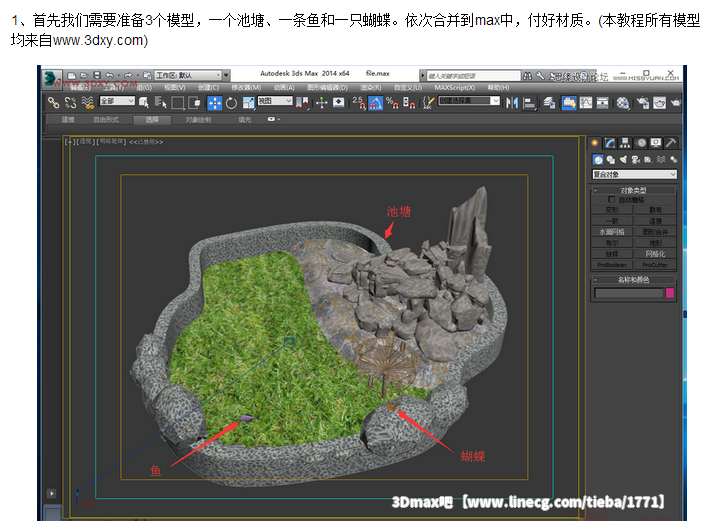Screen dimensions: 704x521
Task: Switch to the Create command panel tab
Action: (x=595, y=143)
